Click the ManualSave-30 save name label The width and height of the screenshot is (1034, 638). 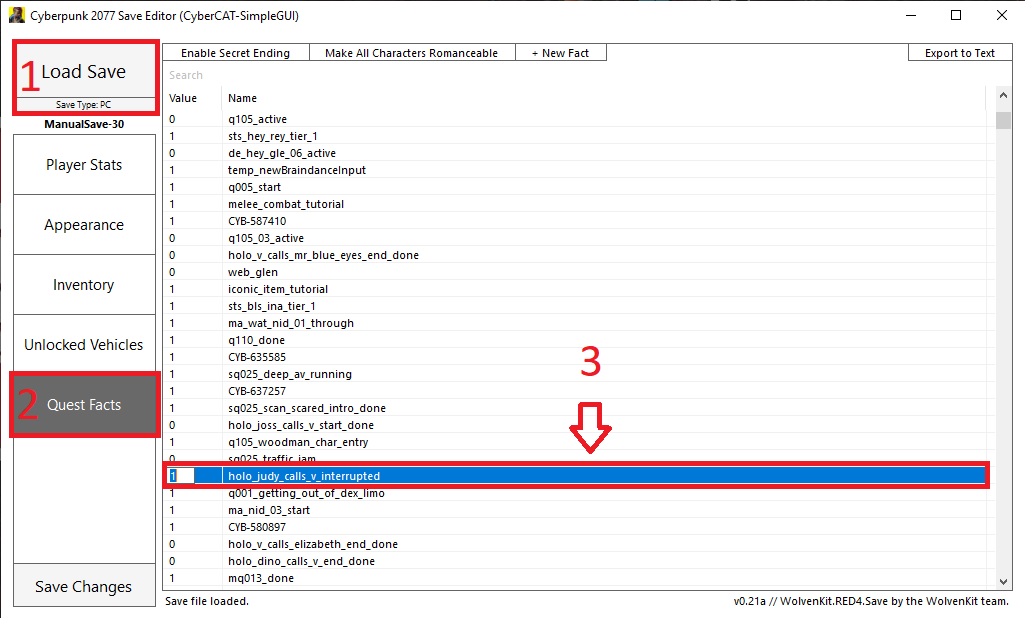(x=84, y=124)
